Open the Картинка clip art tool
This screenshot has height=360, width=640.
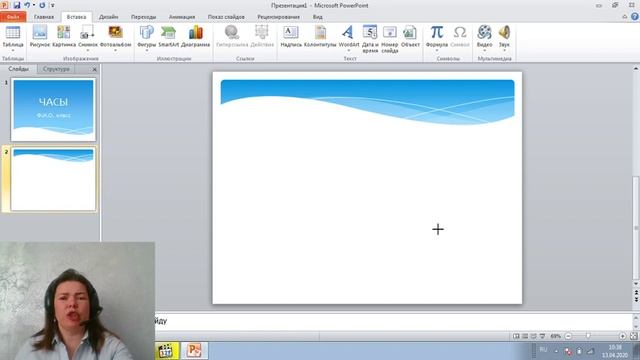pos(64,36)
